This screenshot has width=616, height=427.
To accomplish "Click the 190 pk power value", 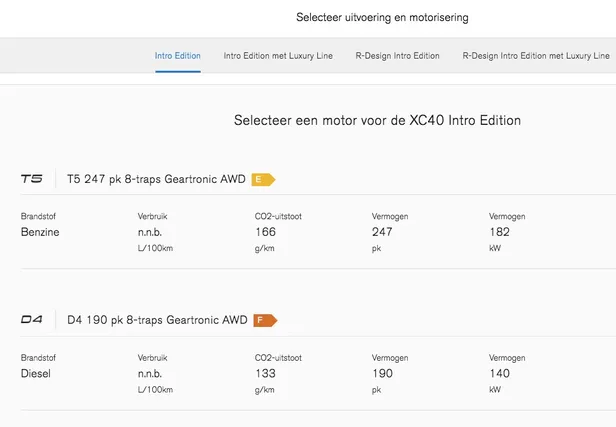I will coord(383,373).
